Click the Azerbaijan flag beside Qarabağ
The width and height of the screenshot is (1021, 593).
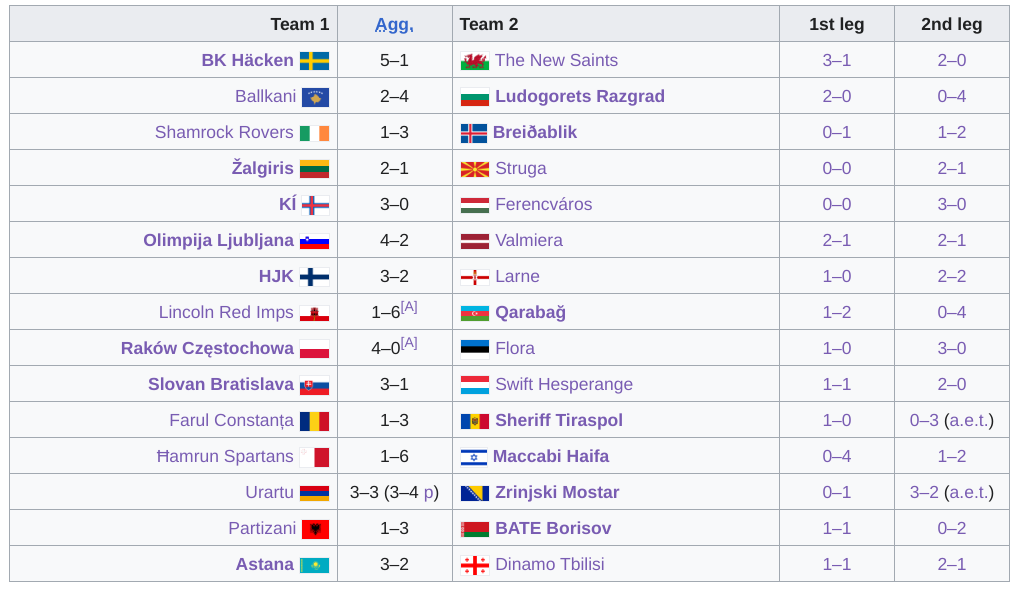click(x=475, y=314)
